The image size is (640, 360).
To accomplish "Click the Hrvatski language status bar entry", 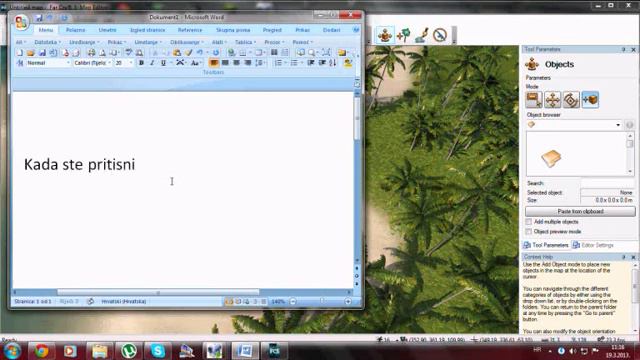I will click(124, 302).
